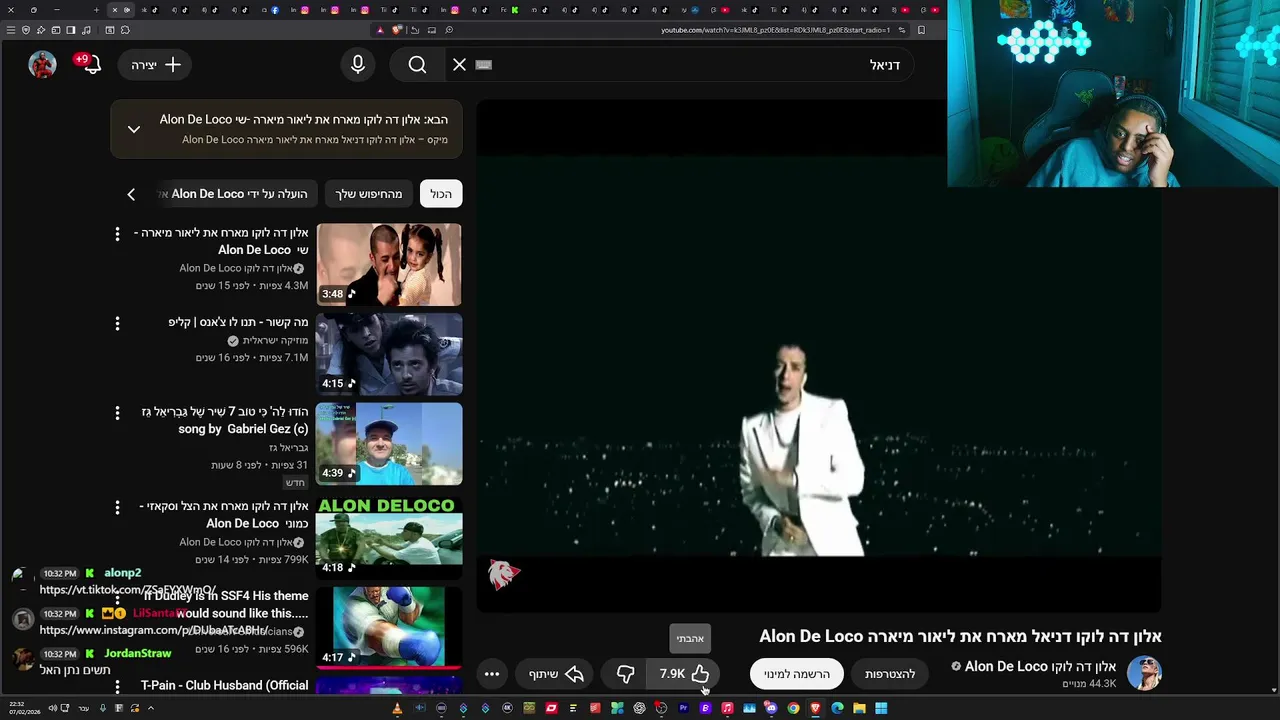Bookmark this page with the bookmark icon
Image resolution: width=1280 pixels, height=720 pixels.
(921, 30)
